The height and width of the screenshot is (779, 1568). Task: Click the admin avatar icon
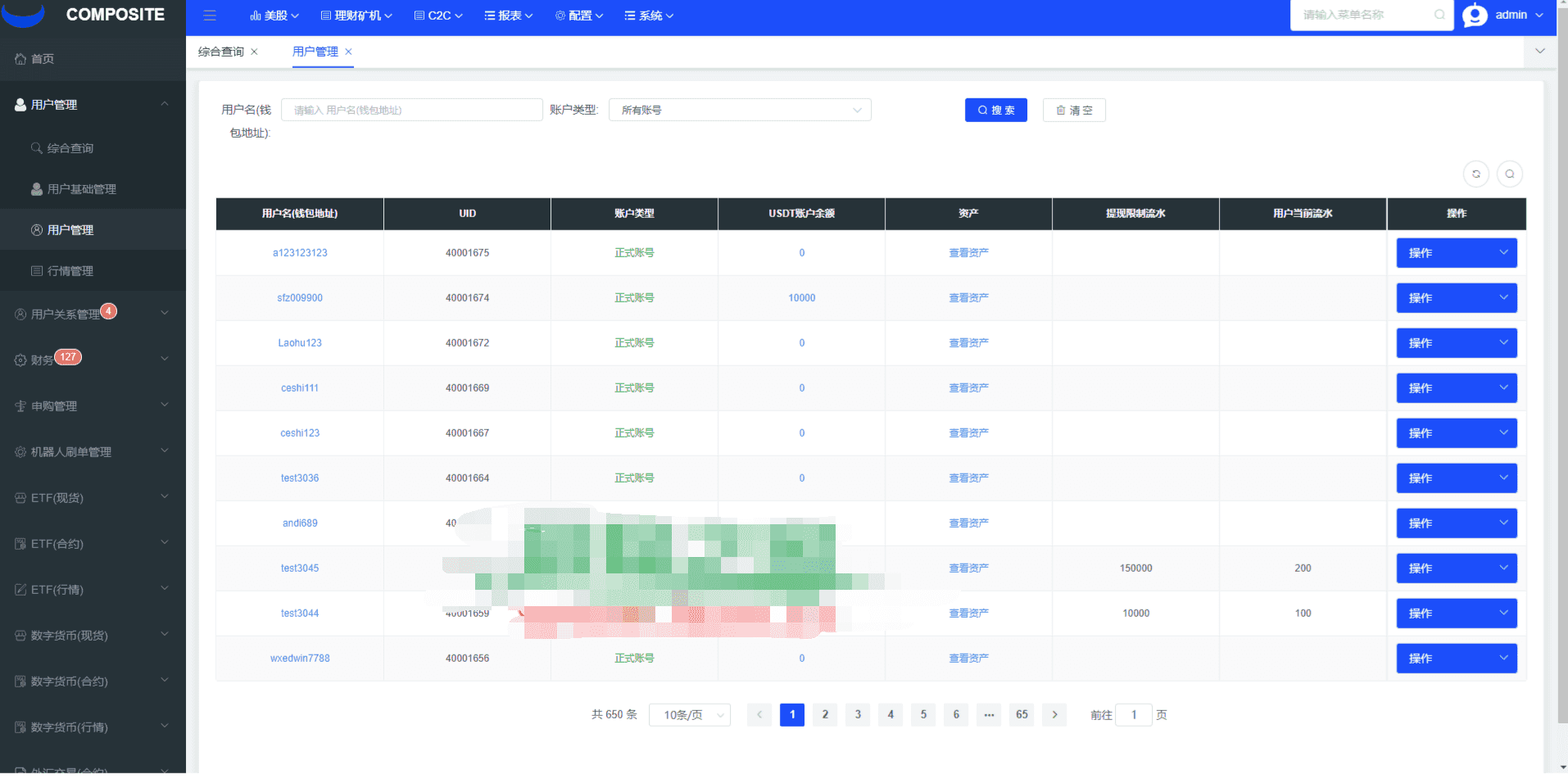tap(1475, 16)
